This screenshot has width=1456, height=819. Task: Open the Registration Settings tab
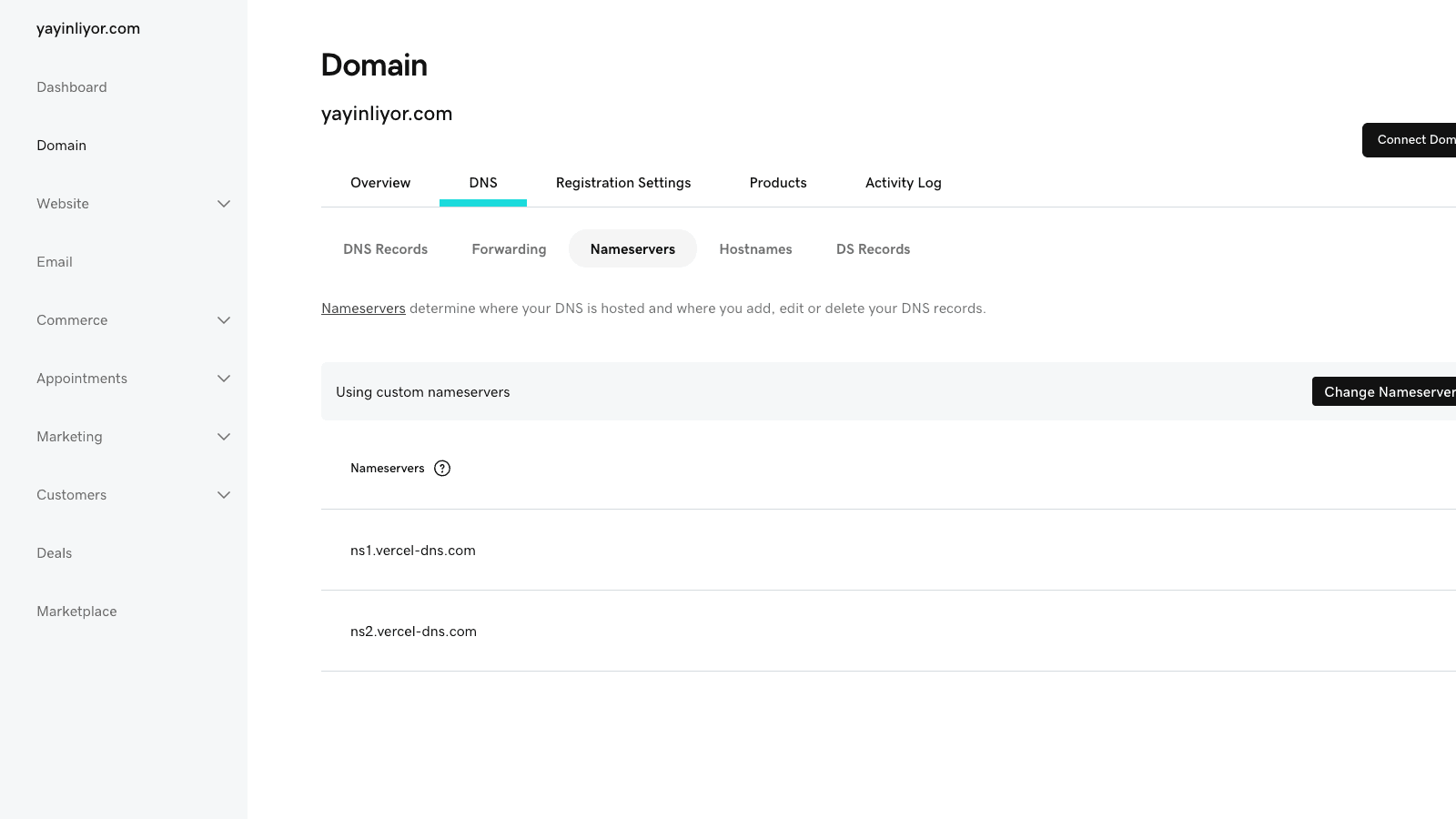pyautogui.click(x=623, y=183)
